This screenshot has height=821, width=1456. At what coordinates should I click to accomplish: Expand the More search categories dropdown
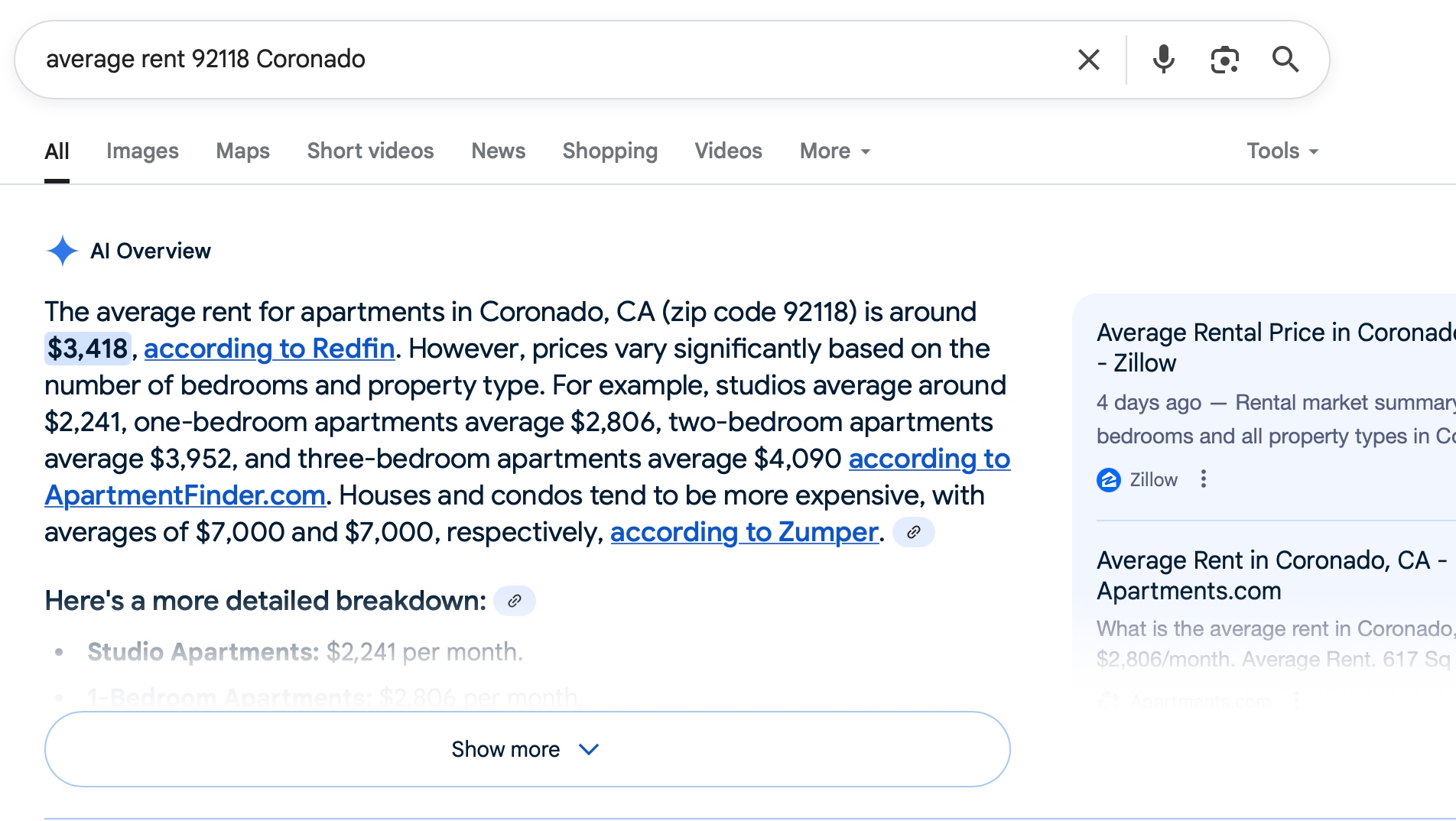click(835, 151)
